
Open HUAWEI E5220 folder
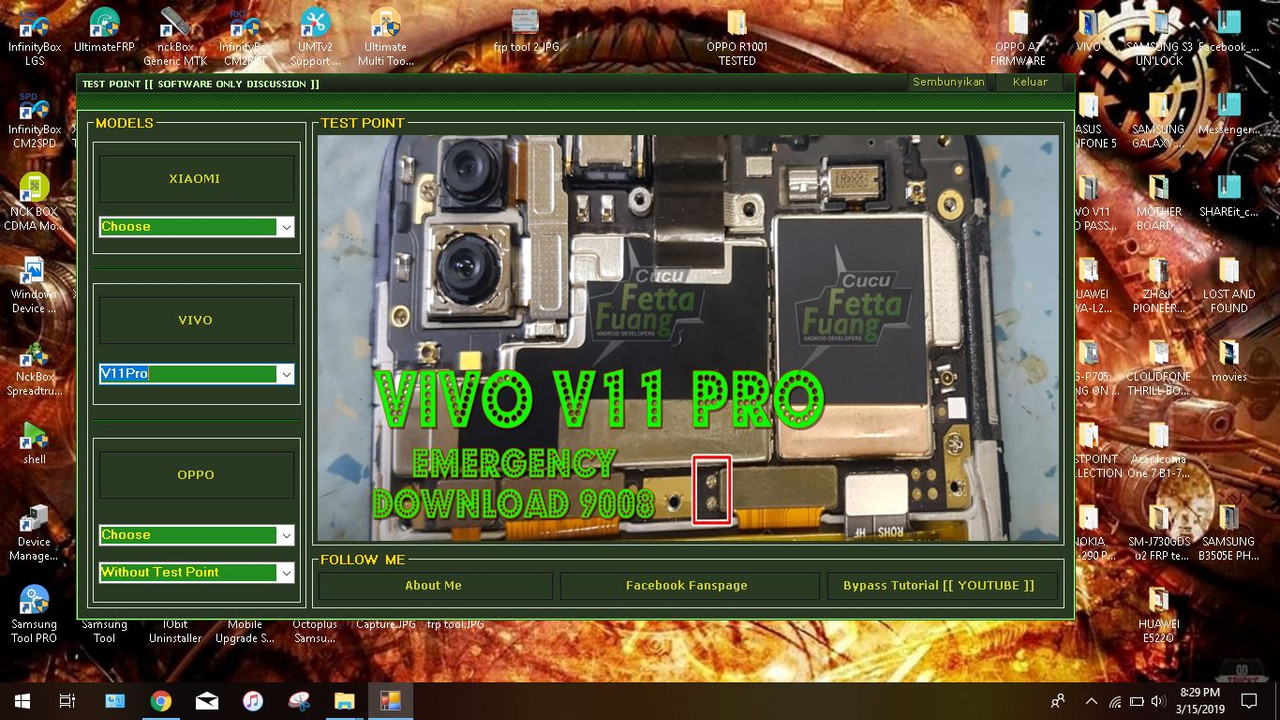[1159, 614]
